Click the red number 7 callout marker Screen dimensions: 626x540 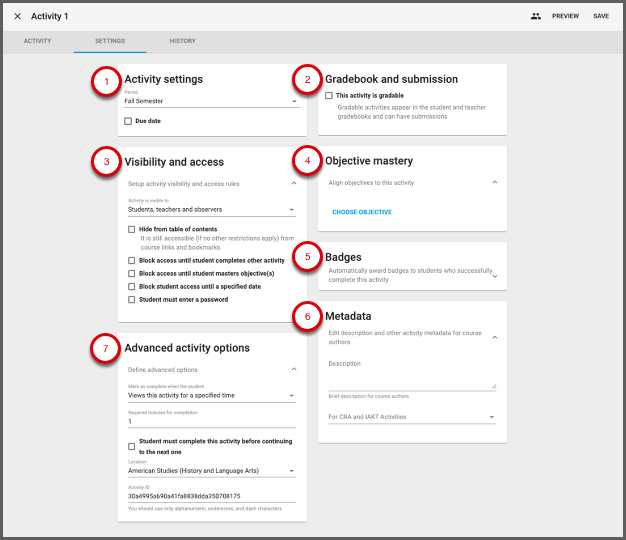pyautogui.click(x=106, y=349)
